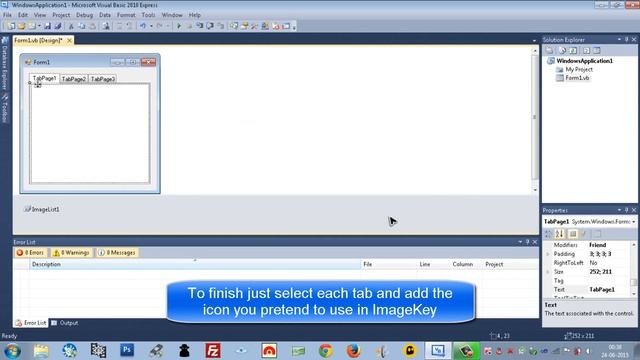640x360 pixels.
Task: Open the Database Explorer side panel
Action: coord(4,63)
